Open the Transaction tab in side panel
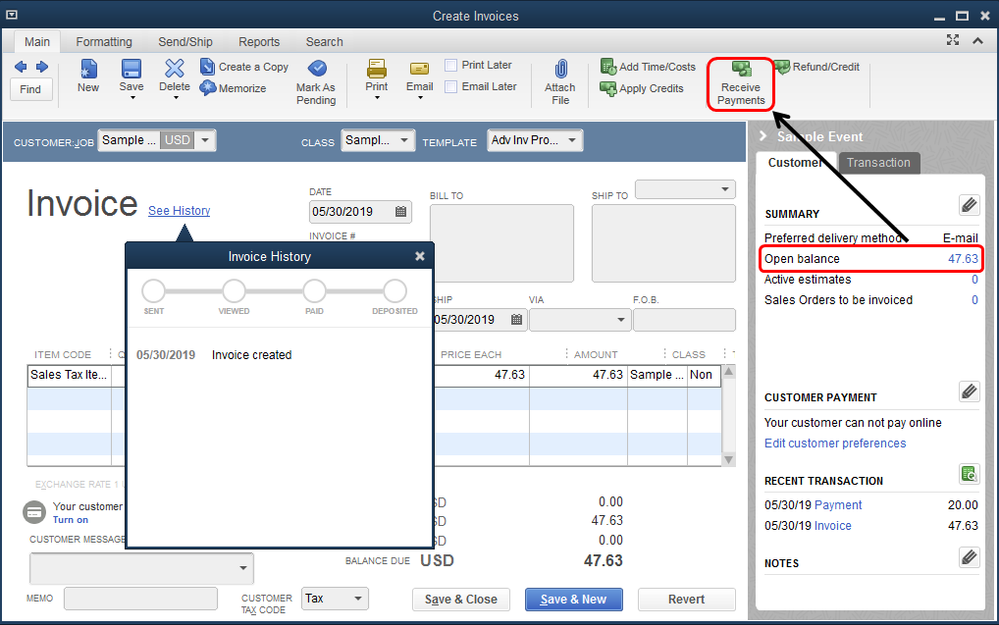The height and width of the screenshot is (625, 999). [879, 162]
